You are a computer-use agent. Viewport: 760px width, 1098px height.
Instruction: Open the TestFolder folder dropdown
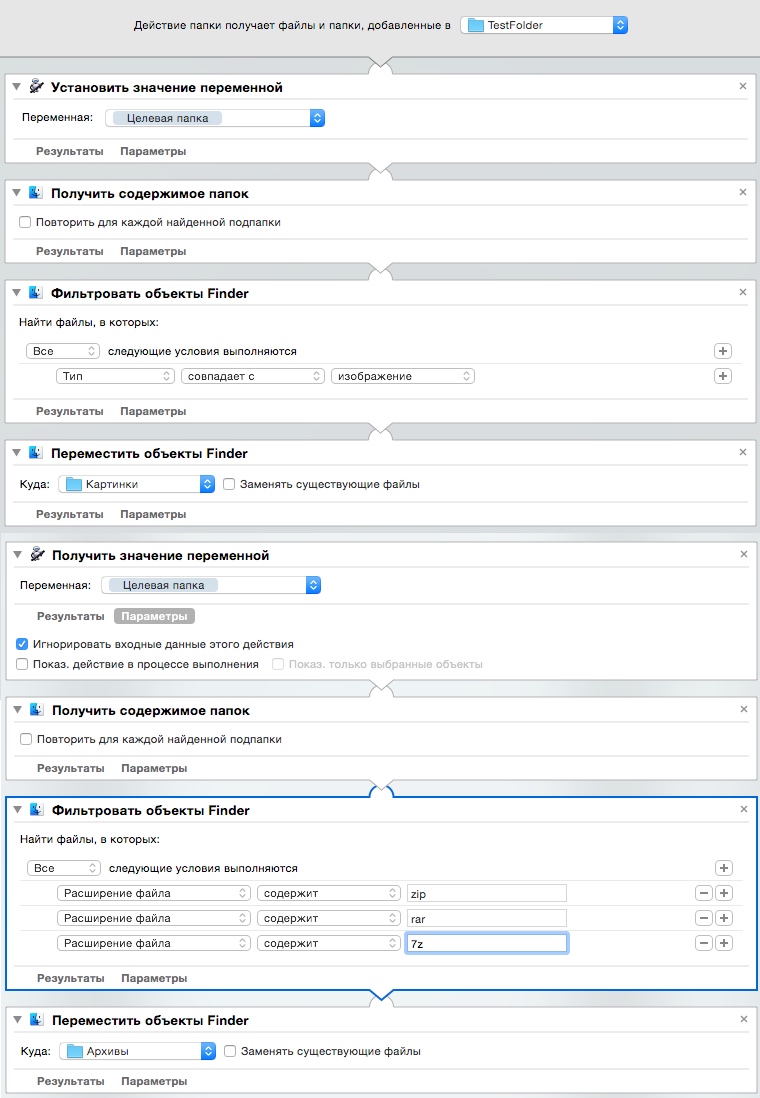pyautogui.click(x=544, y=25)
